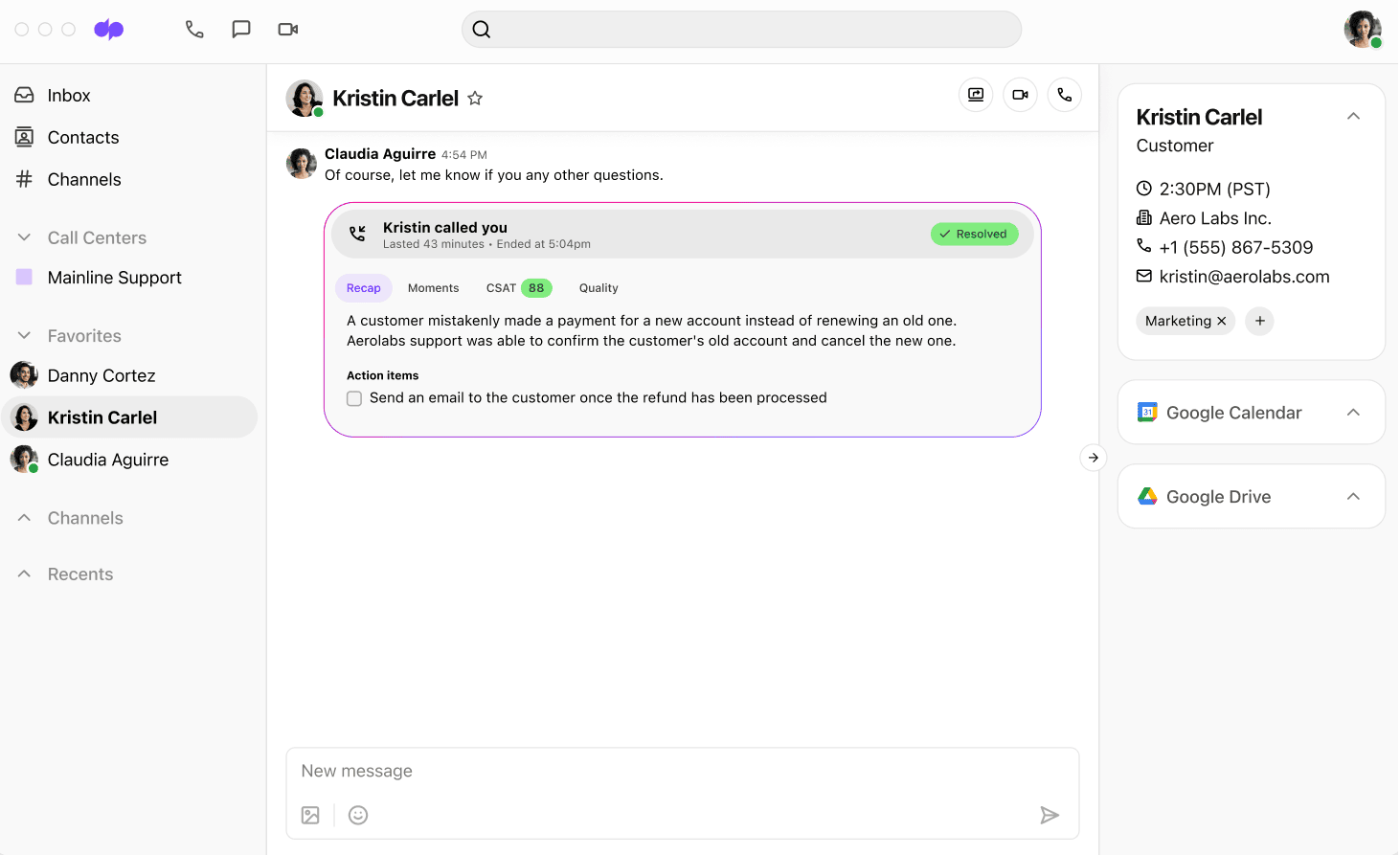Image resolution: width=1400 pixels, height=855 pixels.
Task: Send the message with arrow icon
Action: [1050, 816]
